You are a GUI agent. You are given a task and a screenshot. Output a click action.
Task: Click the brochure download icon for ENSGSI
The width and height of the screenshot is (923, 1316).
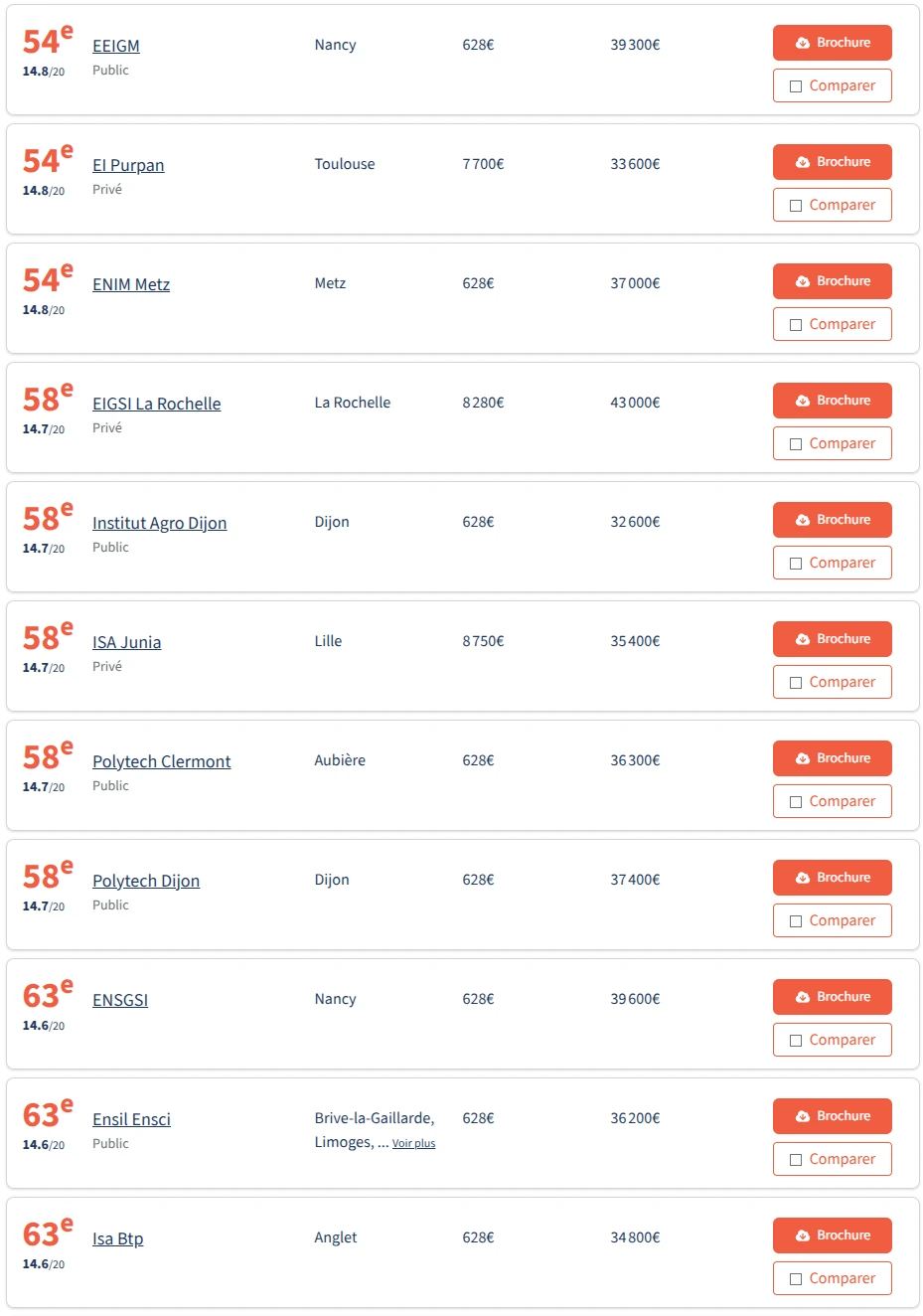point(803,997)
